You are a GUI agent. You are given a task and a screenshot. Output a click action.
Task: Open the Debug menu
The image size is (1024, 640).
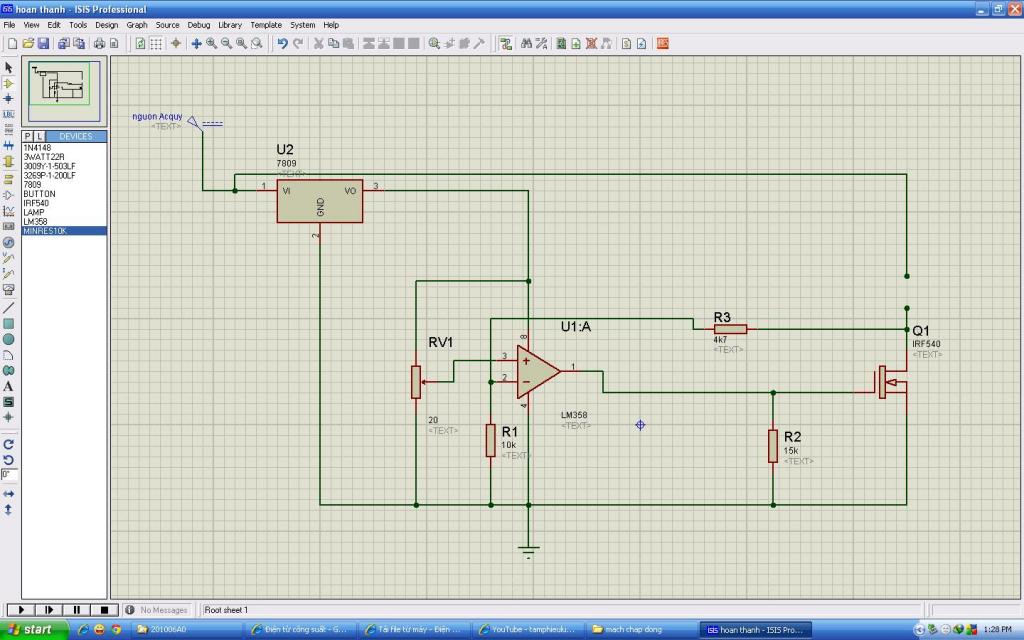pos(199,25)
